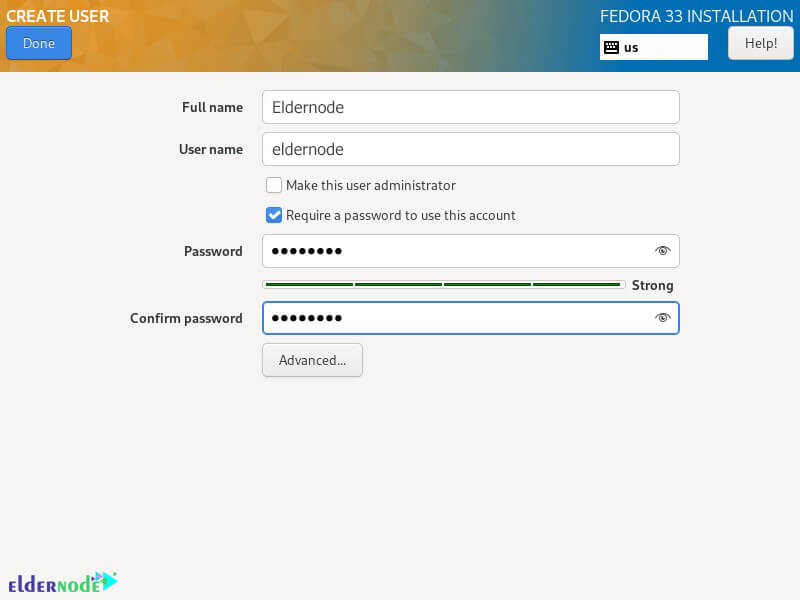Click Require a password to use this account text

pyautogui.click(x=401, y=215)
